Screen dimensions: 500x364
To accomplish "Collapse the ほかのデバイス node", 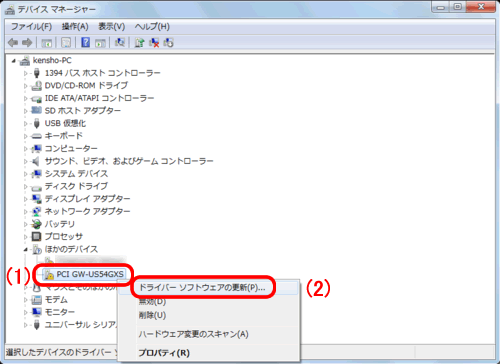I will tap(25, 249).
